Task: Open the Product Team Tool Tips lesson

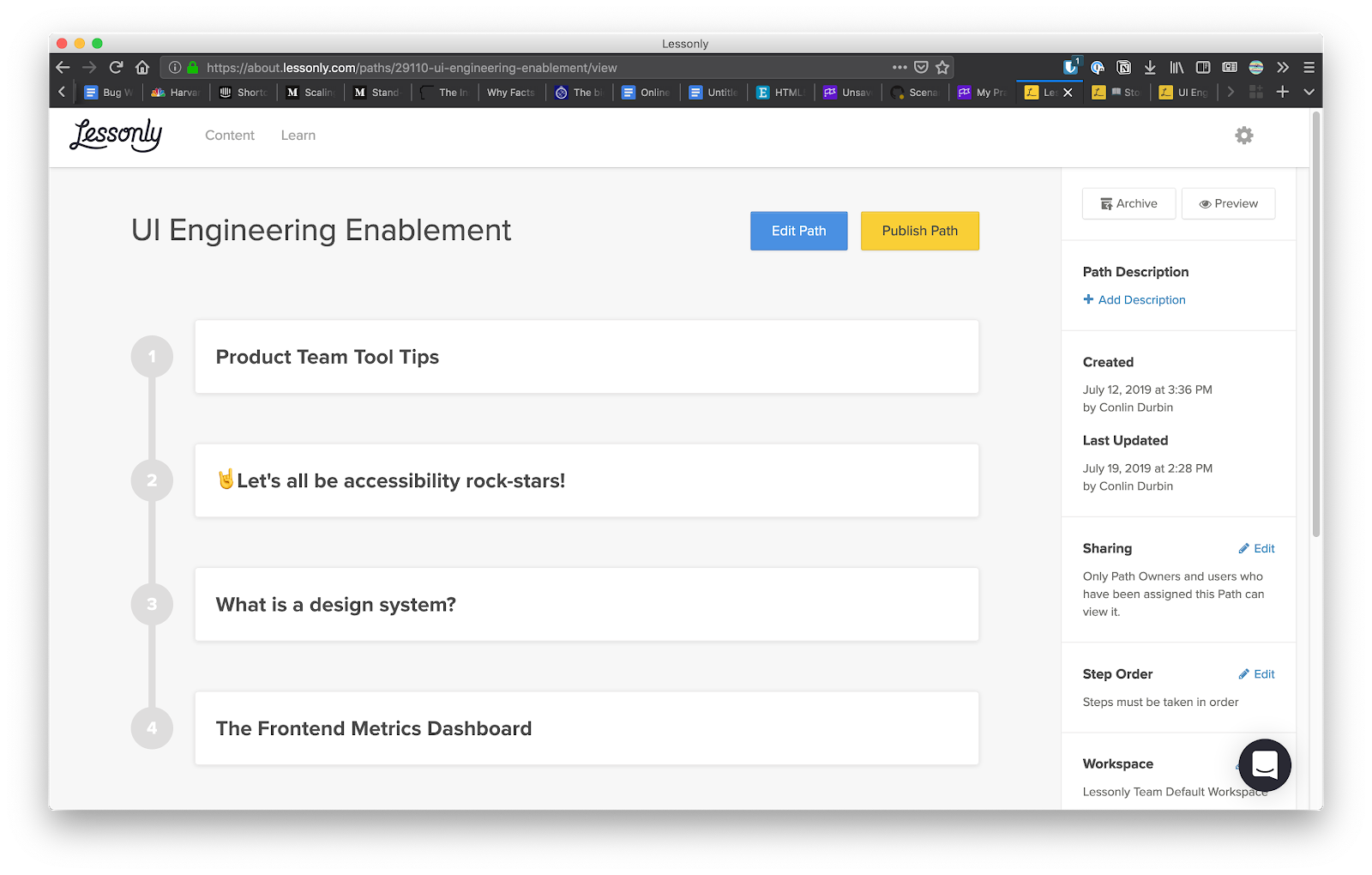Action: 587,357
